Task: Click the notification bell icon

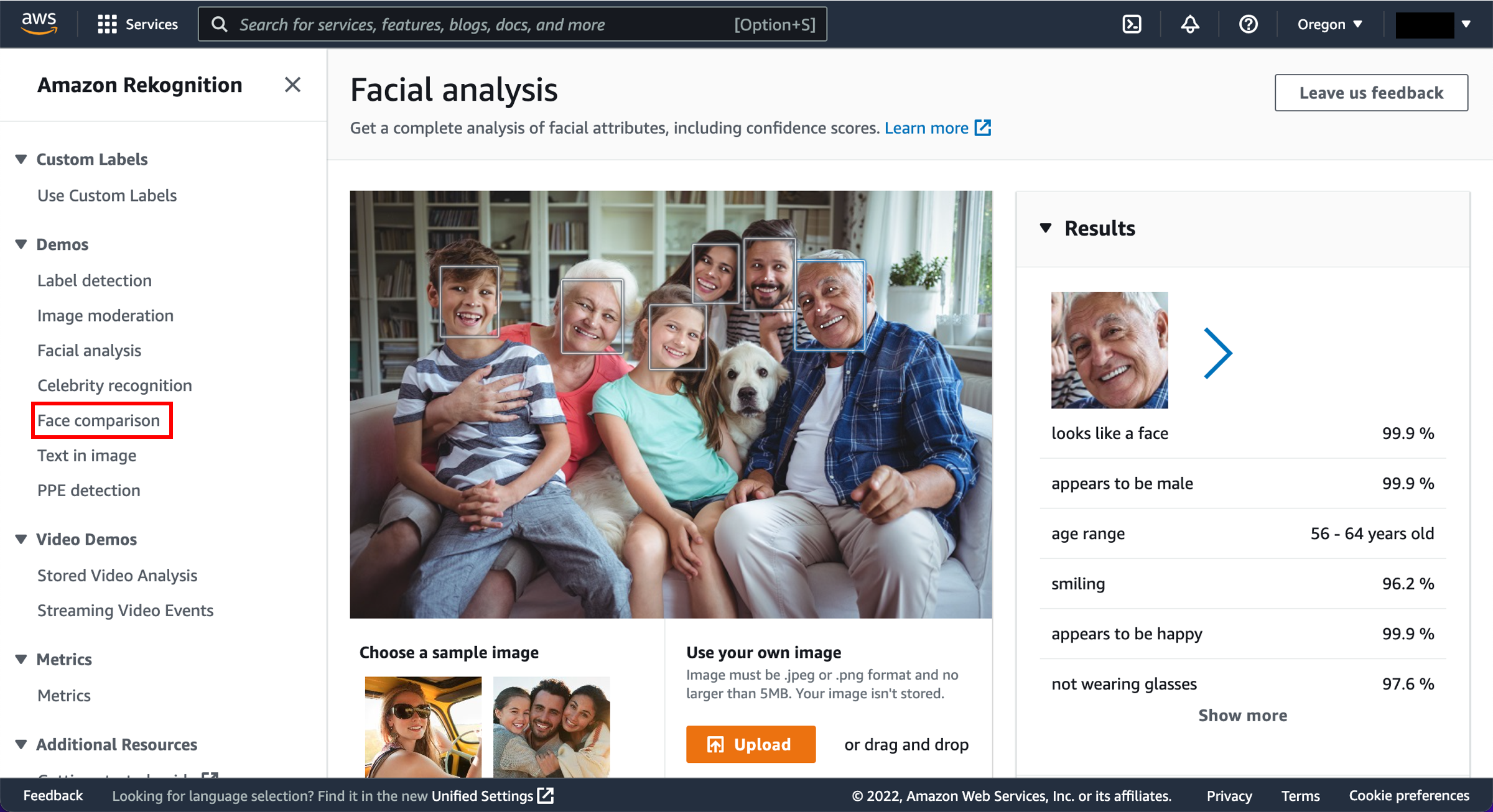Action: [x=1189, y=24]
